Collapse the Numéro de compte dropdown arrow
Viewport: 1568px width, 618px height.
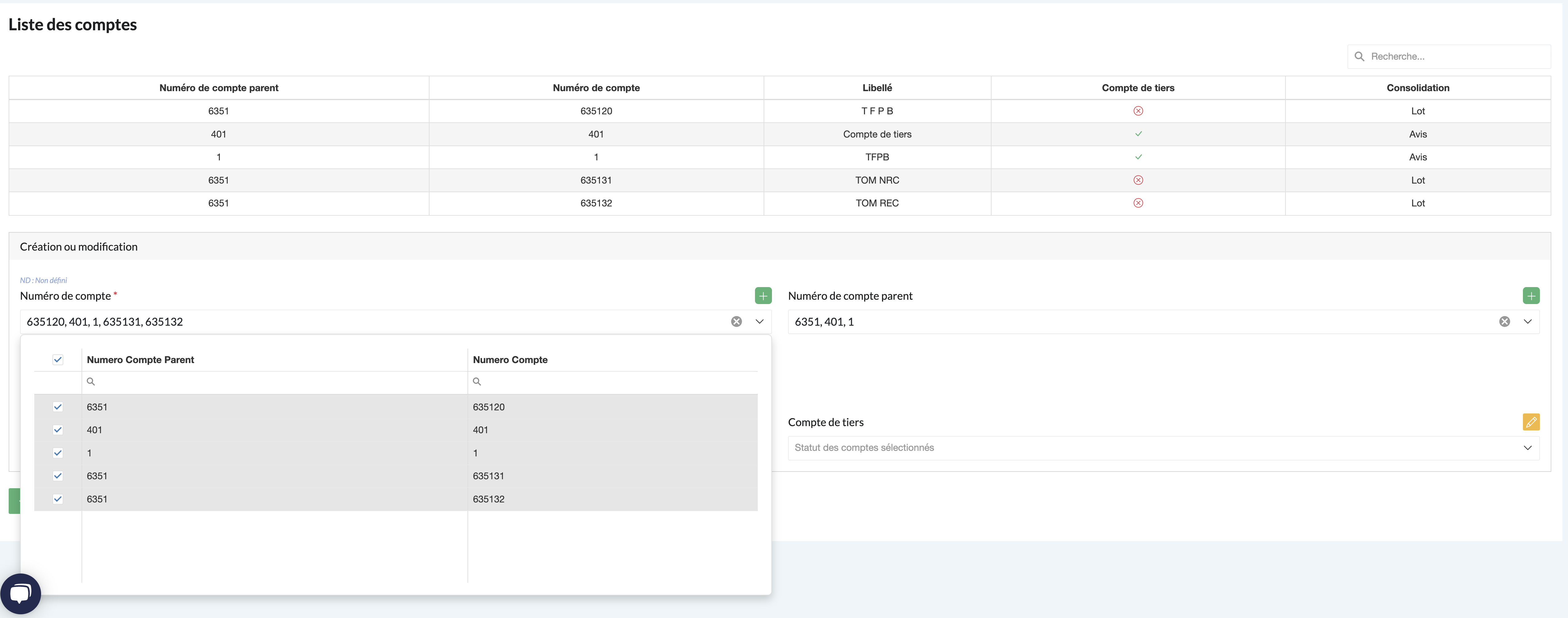pos(759,321)
